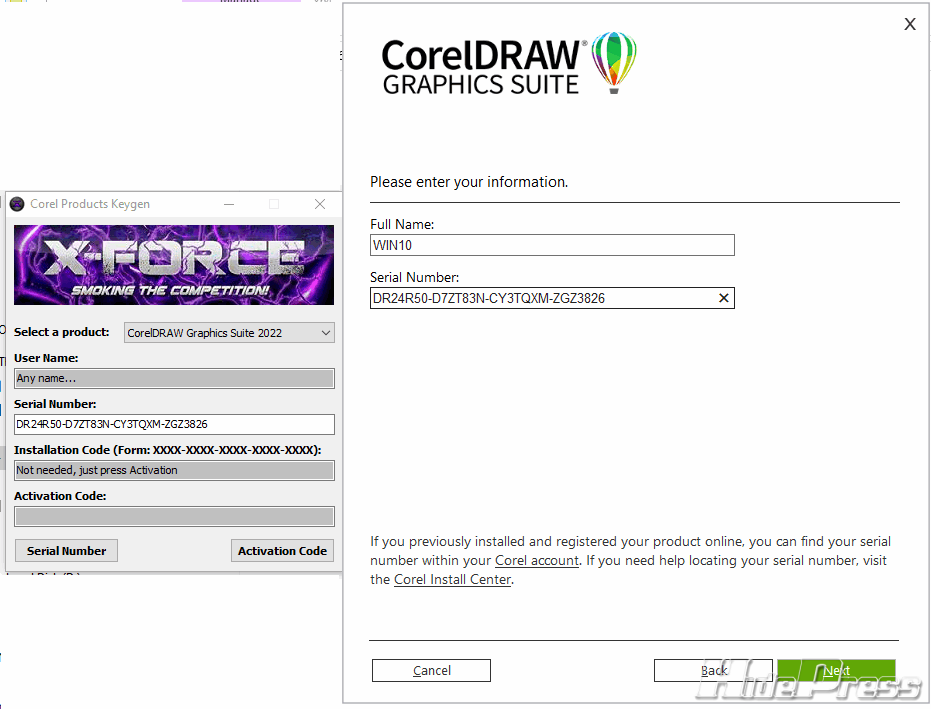Close the CorelDRAW installer dialog
Viewport: 931px width, 709px height.
pos(909,25)
